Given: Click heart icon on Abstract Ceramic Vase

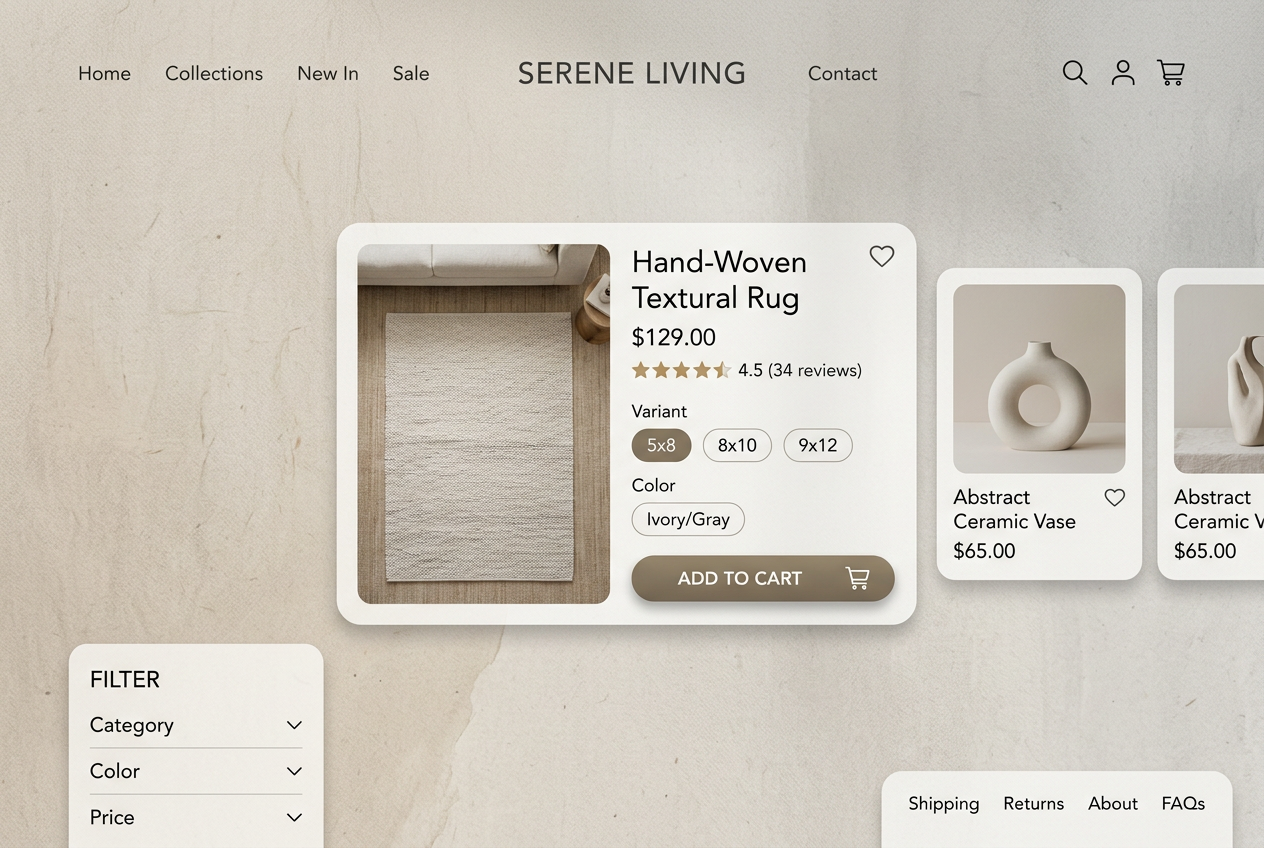Looking at the screenshot, I should tap(1114, 498).
